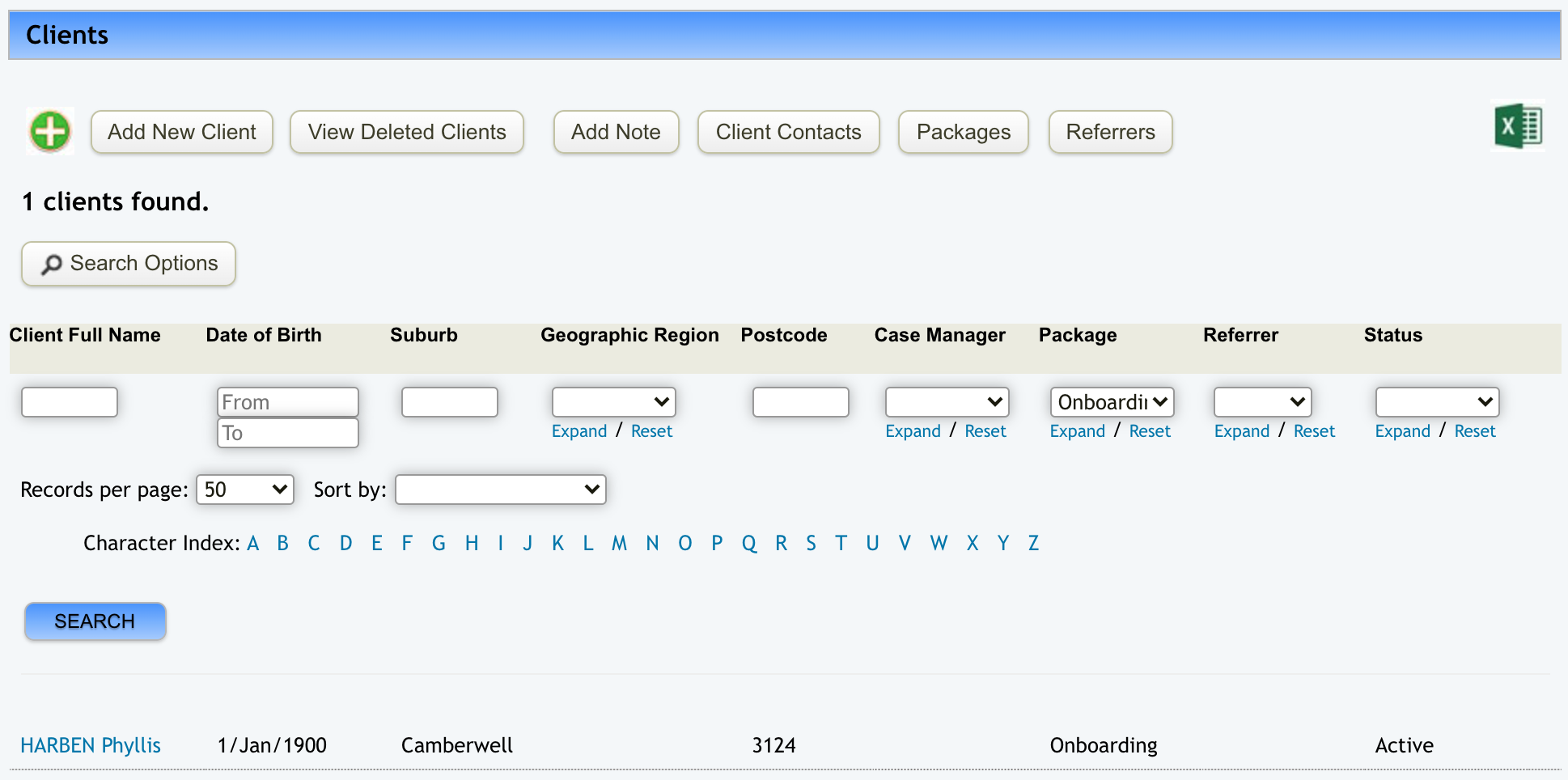Click the Client Full Name search field
This screenshot has width=1568, height=780.
click(x=70, y=402)
